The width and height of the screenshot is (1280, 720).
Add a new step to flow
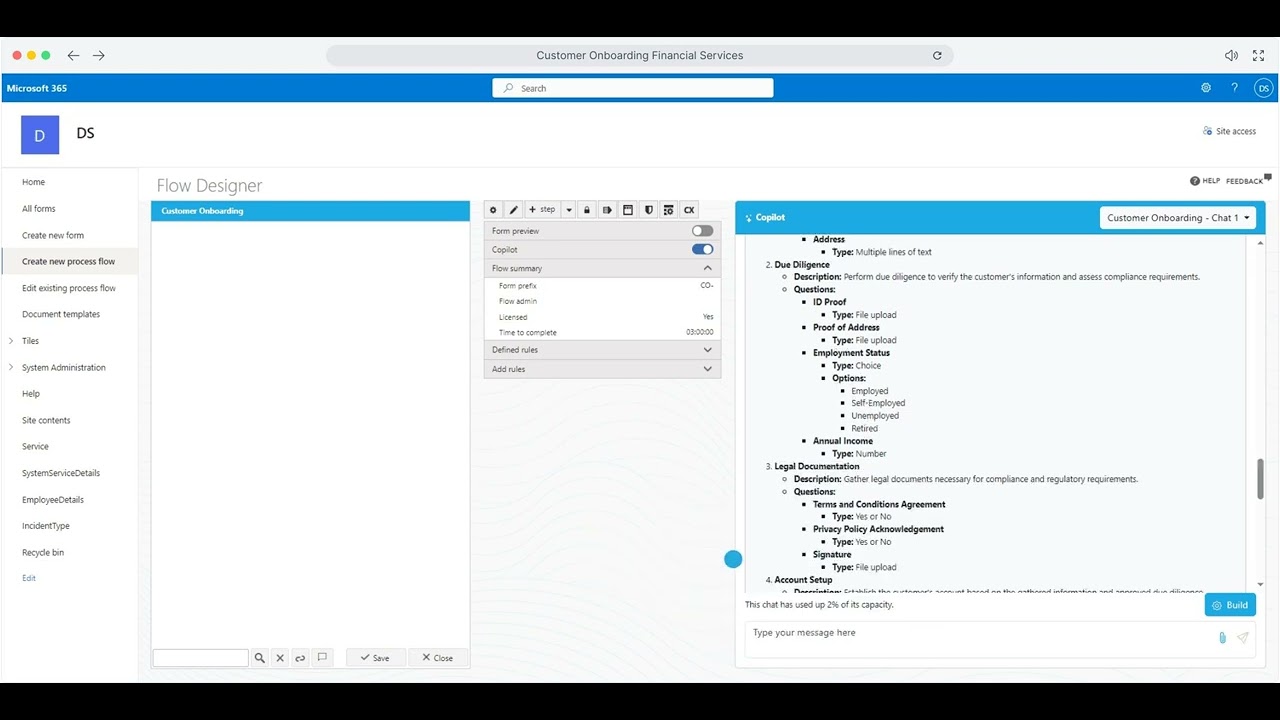tap(542, 210)
